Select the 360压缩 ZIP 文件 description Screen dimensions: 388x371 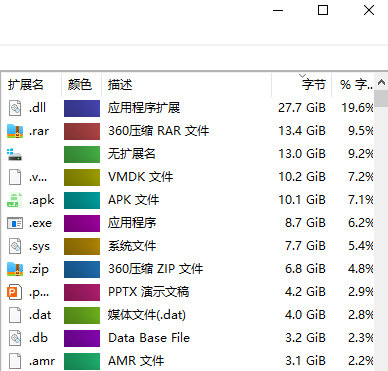(156, 269)
